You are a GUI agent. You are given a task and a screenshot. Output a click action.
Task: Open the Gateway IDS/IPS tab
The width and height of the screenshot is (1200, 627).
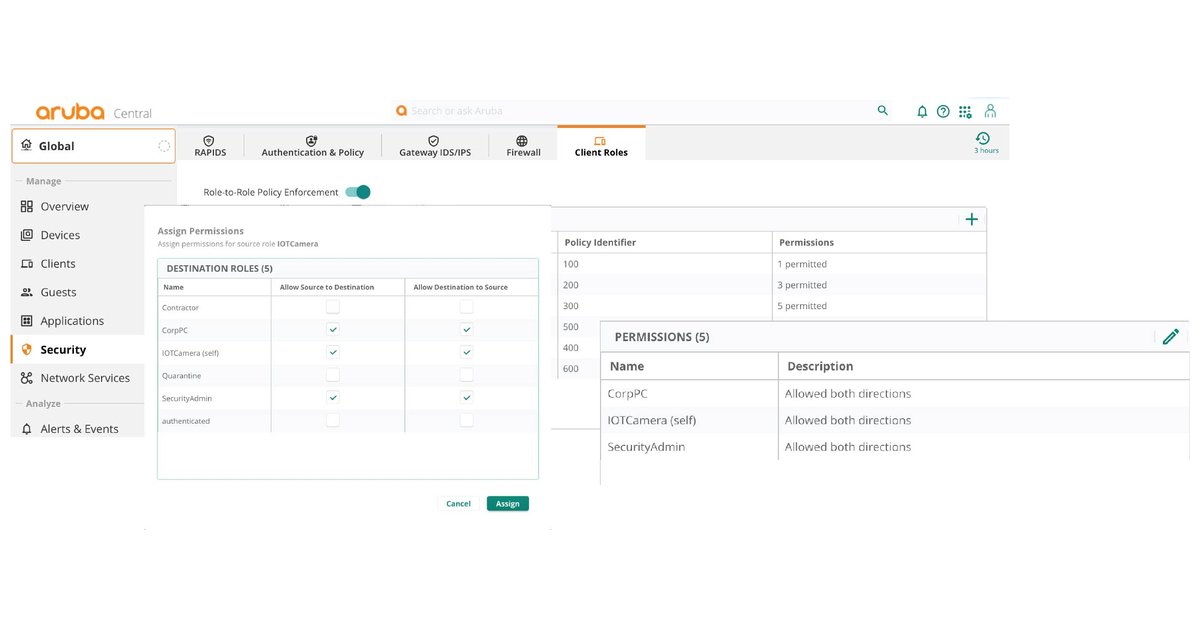tap(435, 146)
